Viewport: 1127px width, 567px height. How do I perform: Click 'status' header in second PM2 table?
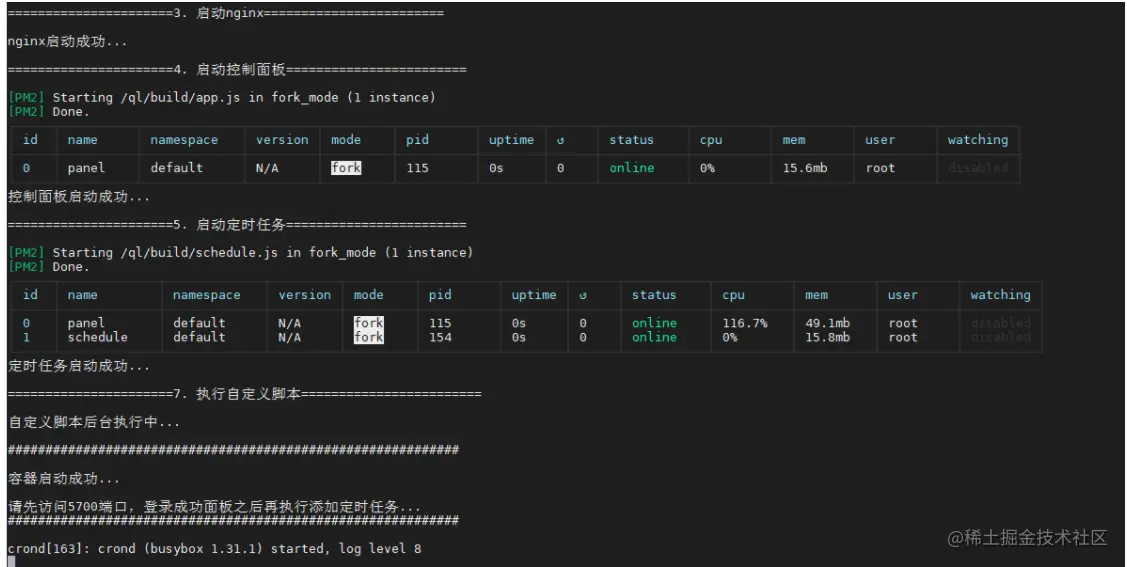click(x=654, y=295)
